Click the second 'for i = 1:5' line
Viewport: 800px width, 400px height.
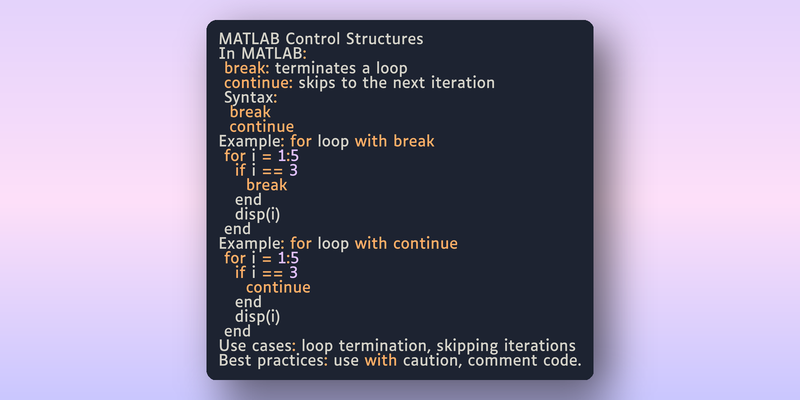(x=262, y=258)
